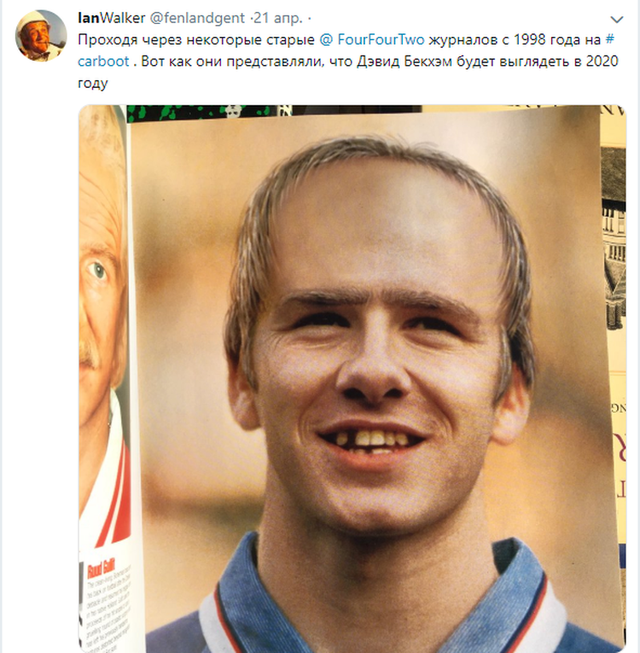
Task: Open the carboot hashtag link
Action: 103,62
